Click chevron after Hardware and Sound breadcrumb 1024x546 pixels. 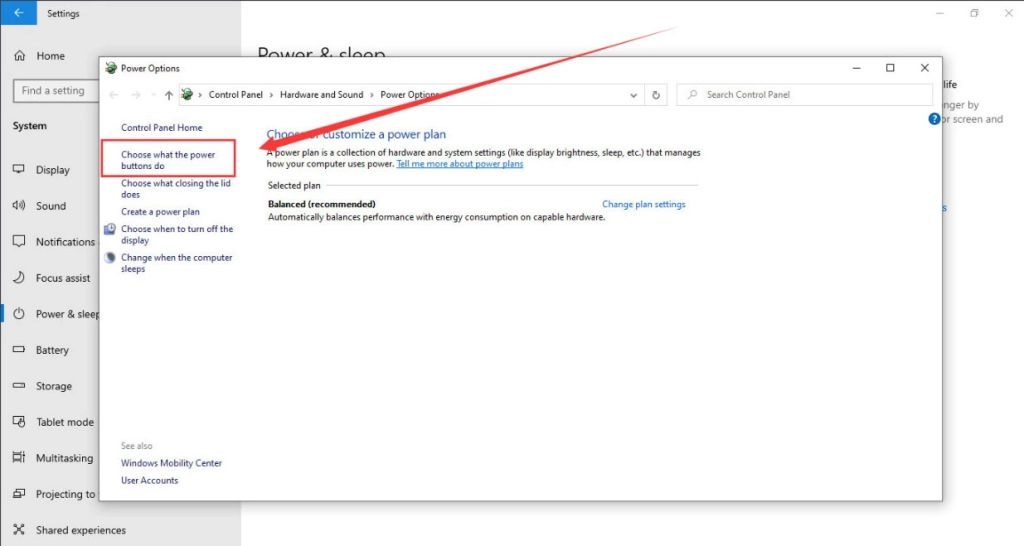(x=372, y=95)
